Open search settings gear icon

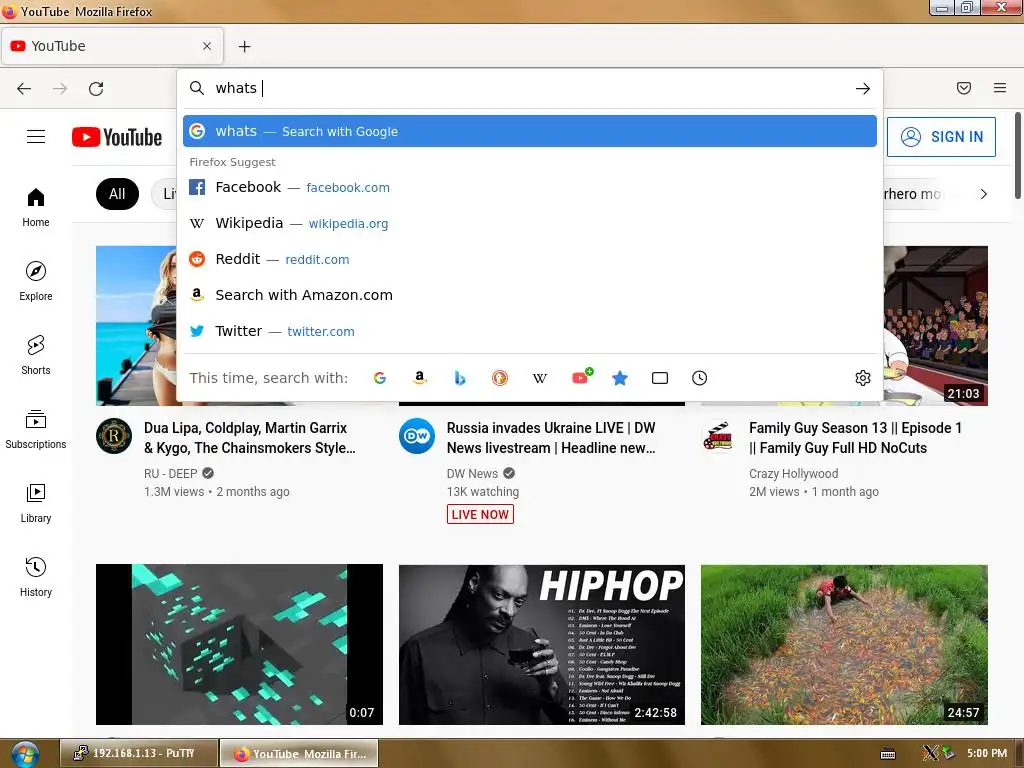tap(863, 378)
